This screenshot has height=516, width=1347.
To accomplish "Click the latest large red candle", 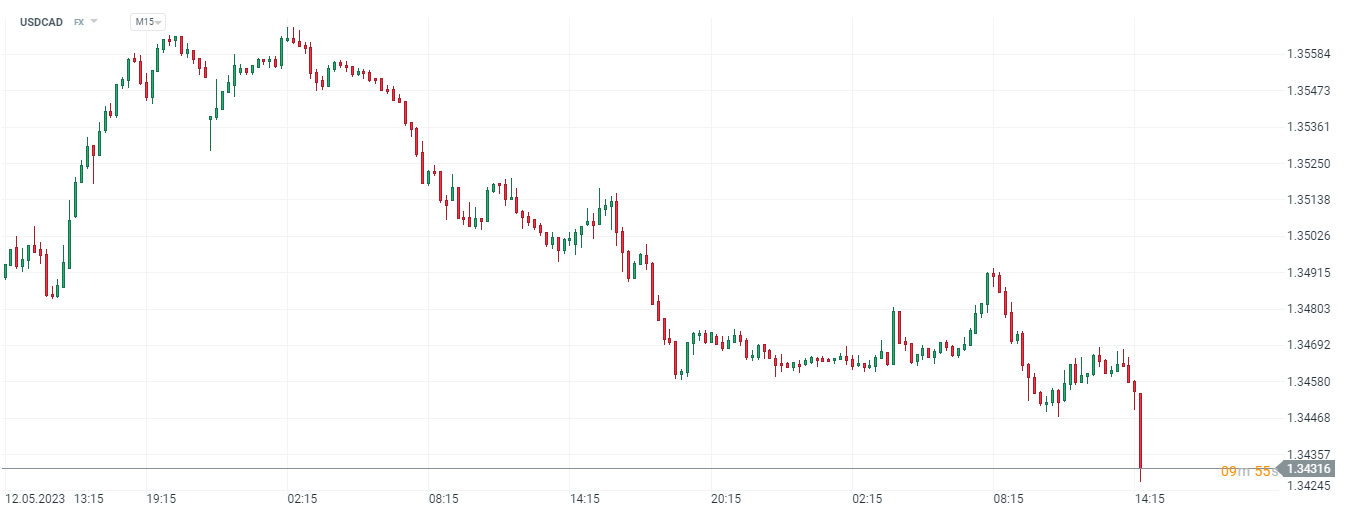I will click(1140, 430).
